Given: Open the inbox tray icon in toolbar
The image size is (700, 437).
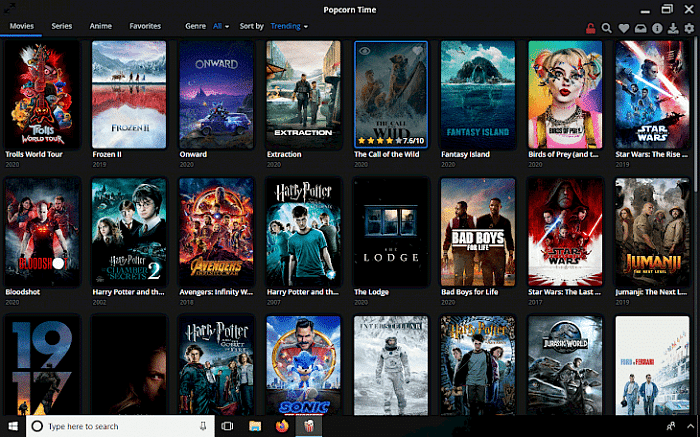Looking at the screenshot, I should [x=641, y=29].
